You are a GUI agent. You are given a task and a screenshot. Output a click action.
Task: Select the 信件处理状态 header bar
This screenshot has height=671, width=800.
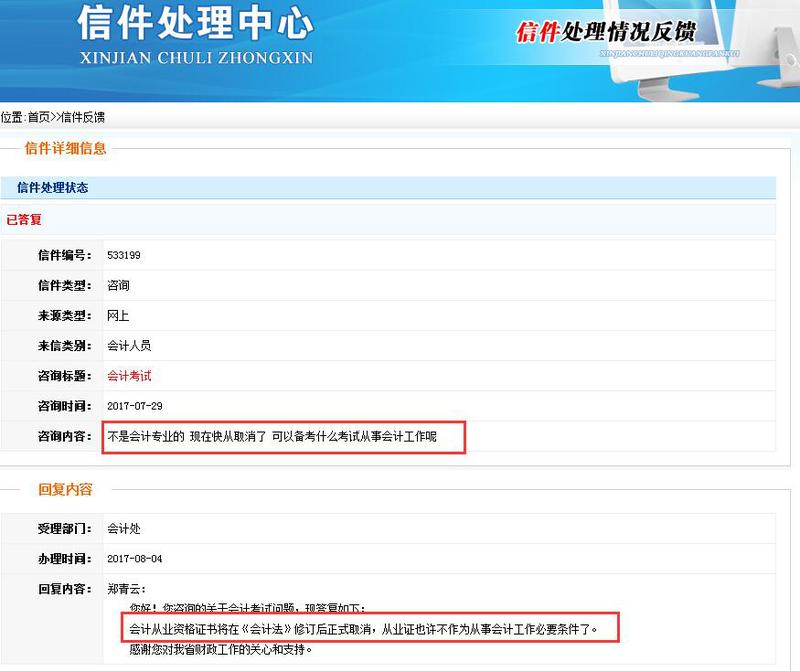52,188
